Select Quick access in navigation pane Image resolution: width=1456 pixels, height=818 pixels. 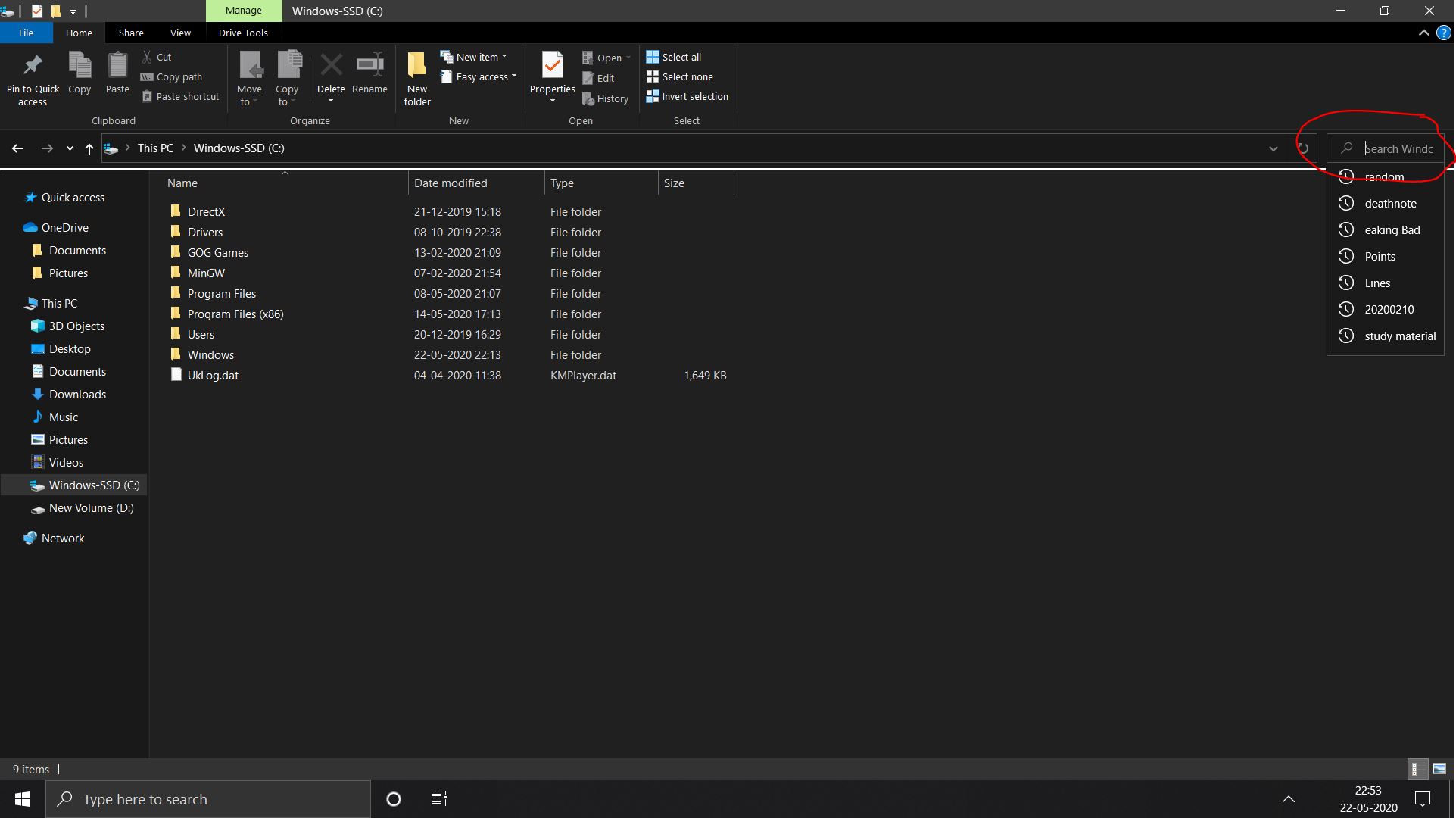pos(73,197)
